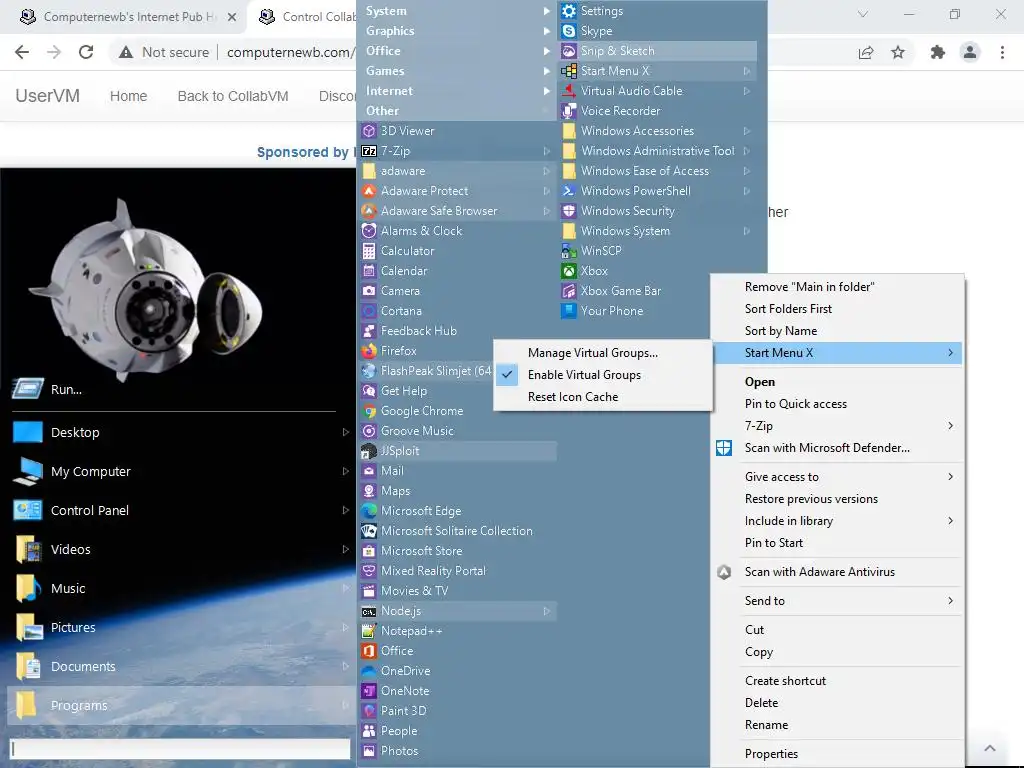This screenshot has width=1024, height=768.
Task: Click the Your Phone icon
Action: pos(569,311)
